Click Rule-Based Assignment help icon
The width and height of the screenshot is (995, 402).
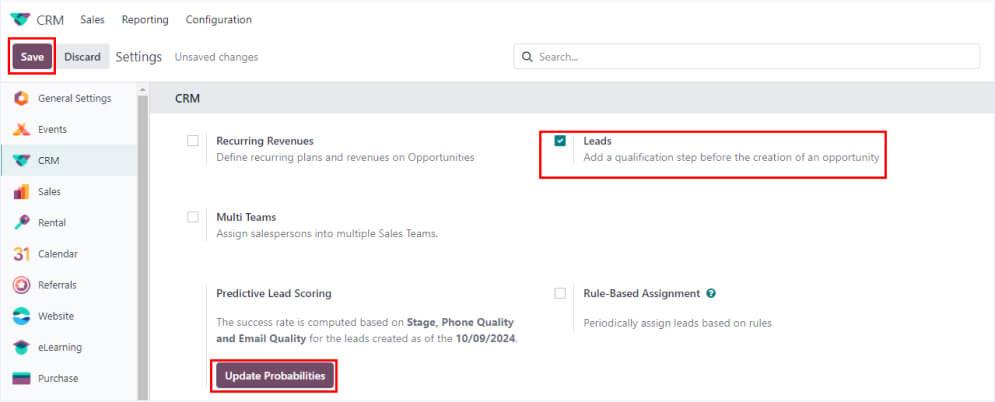[711, 294]
